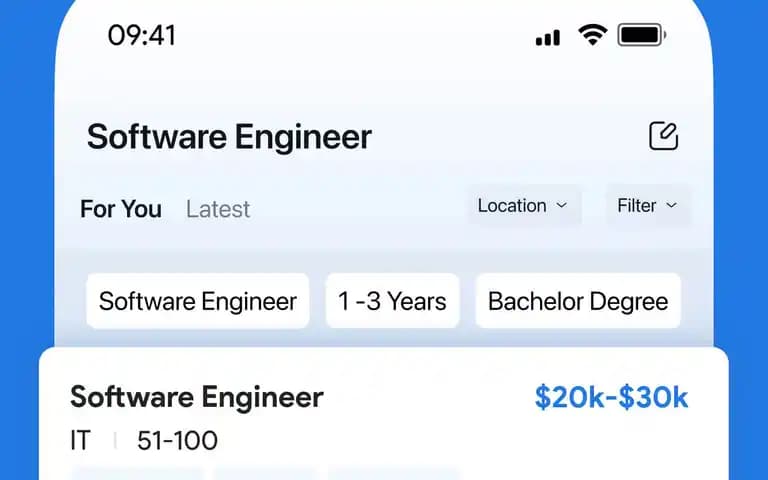Open the Location dropdown
The image size is (768, 480).
(524, 206)
